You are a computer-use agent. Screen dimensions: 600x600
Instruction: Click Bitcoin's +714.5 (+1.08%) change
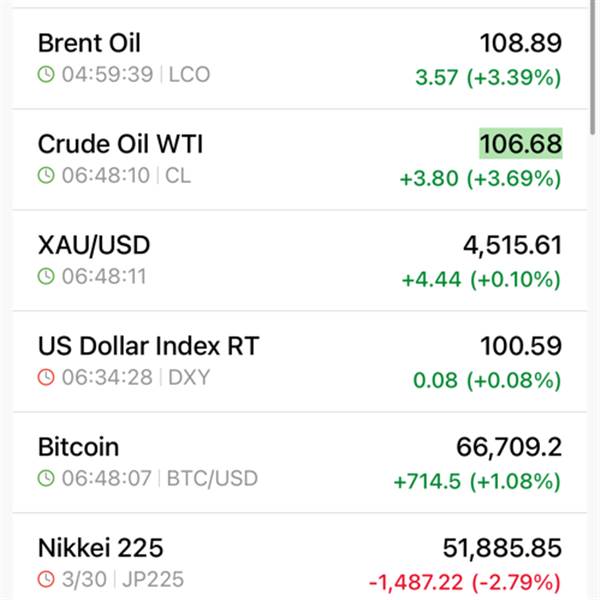(477, 481)
